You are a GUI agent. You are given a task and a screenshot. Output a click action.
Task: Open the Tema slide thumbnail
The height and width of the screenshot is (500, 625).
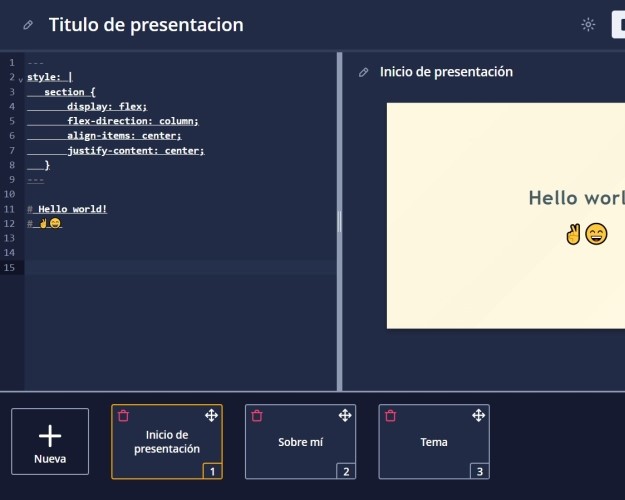click(434, 442)
